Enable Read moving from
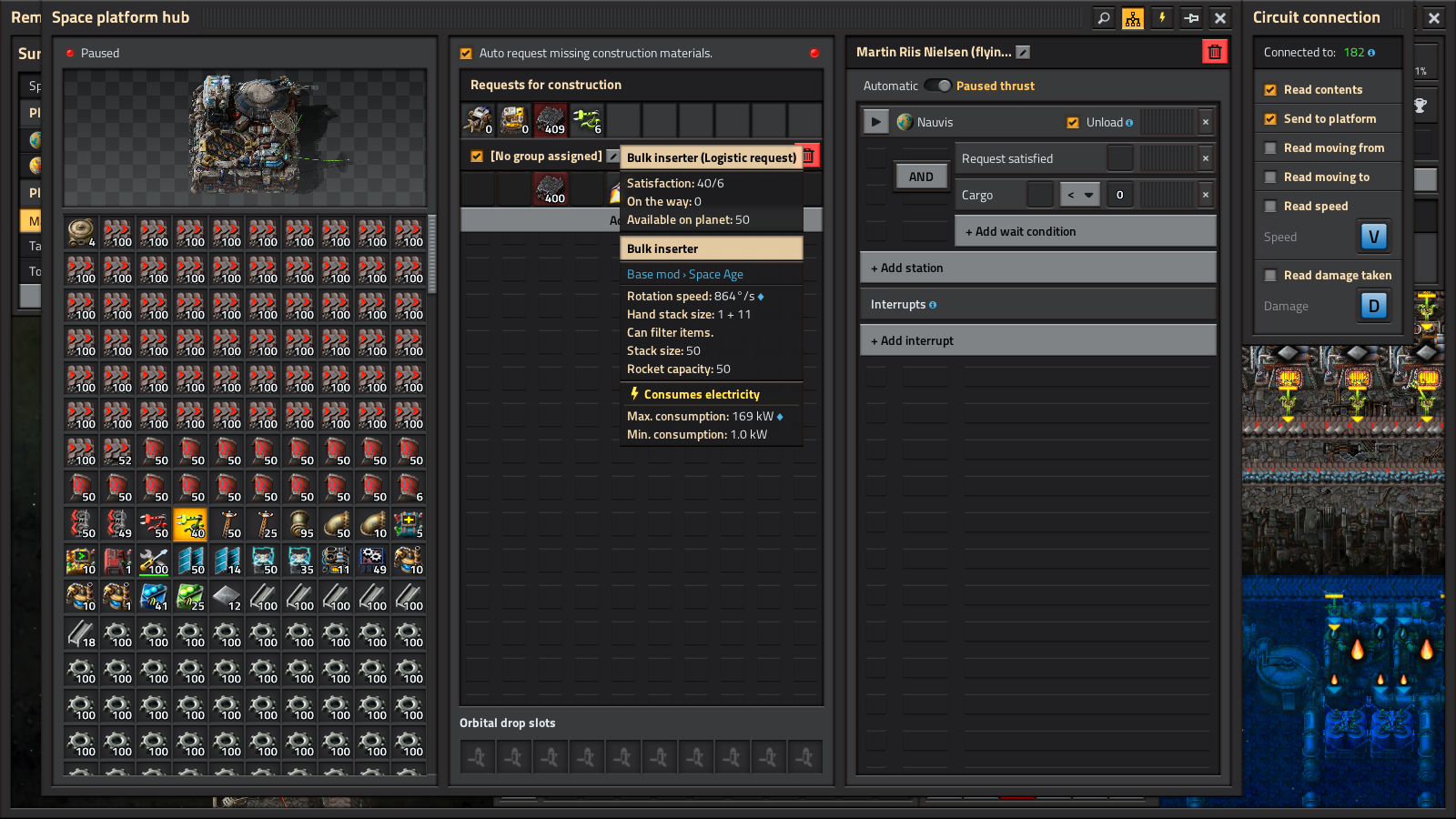This screenshot has width=1456, height=819. point(1270,148)
